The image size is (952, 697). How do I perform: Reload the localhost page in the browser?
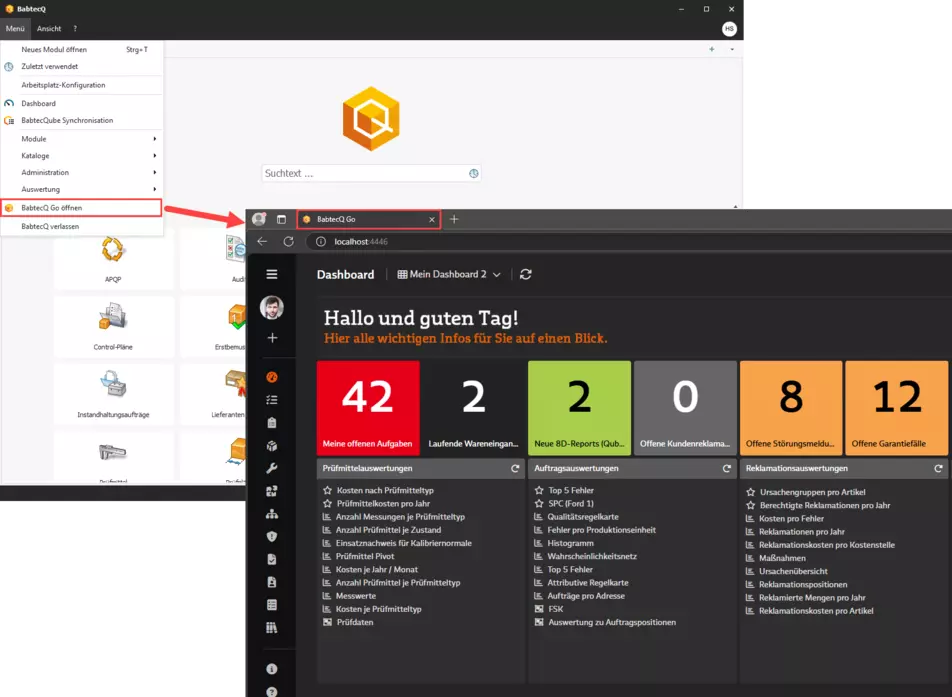tap(288, 241)
